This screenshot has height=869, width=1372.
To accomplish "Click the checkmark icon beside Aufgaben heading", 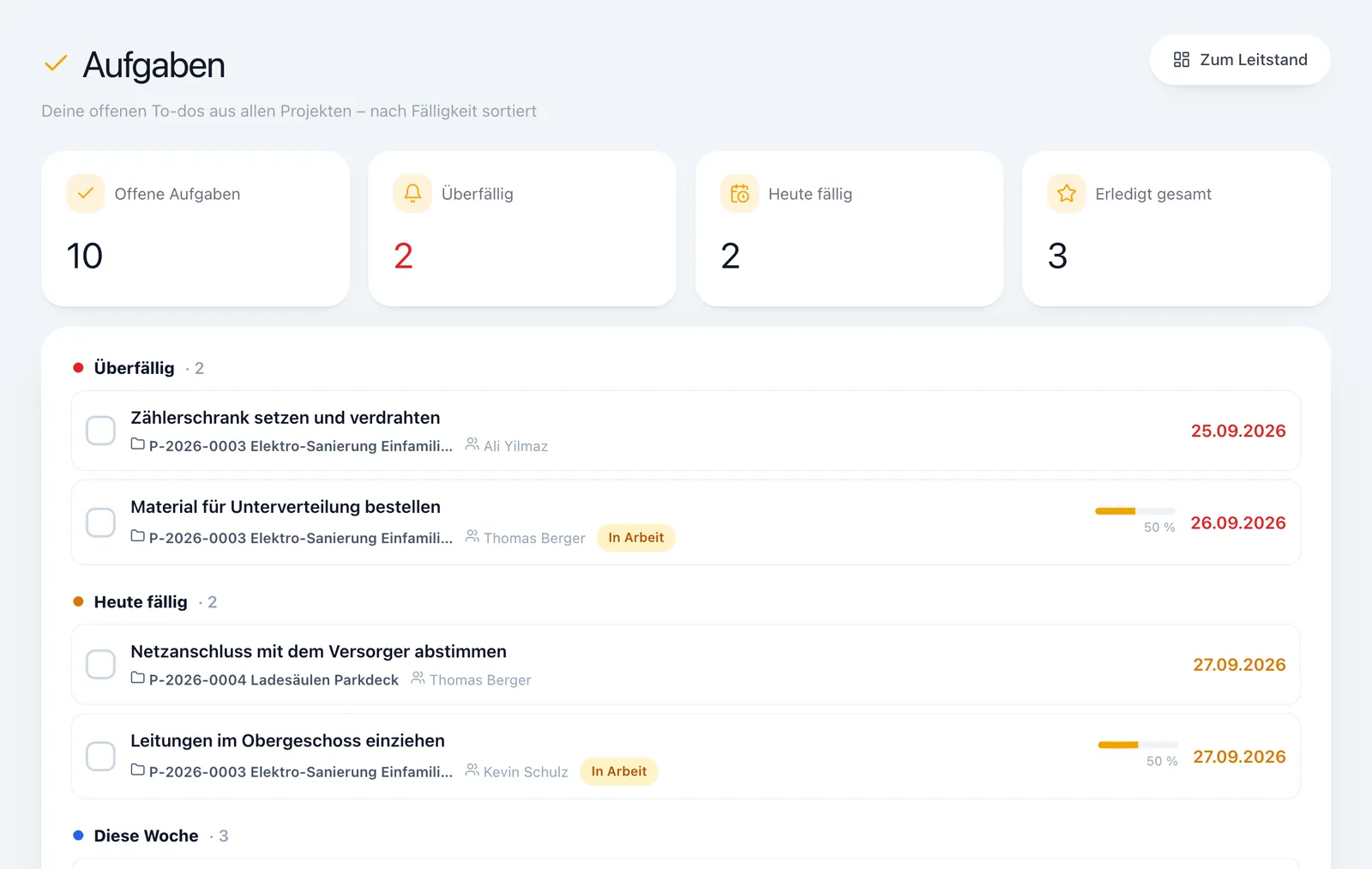I will coord(56,63).
